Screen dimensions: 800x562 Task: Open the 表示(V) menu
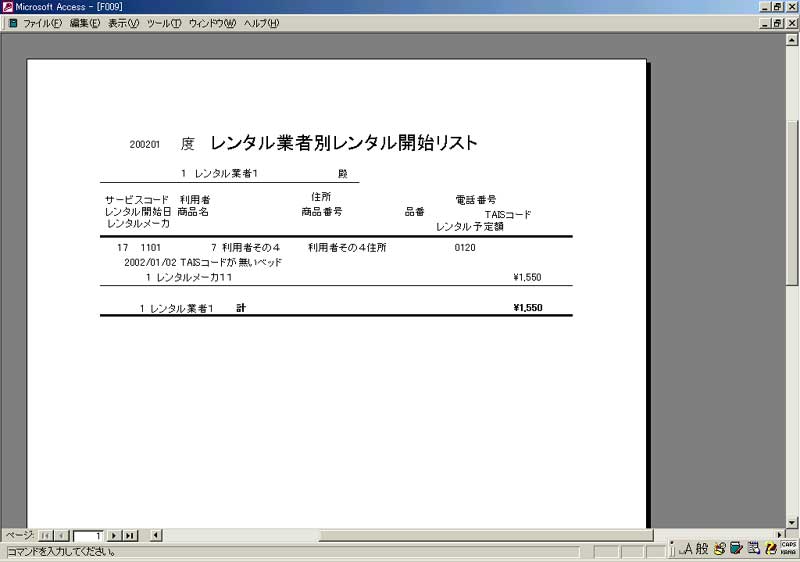coord(123,22)
